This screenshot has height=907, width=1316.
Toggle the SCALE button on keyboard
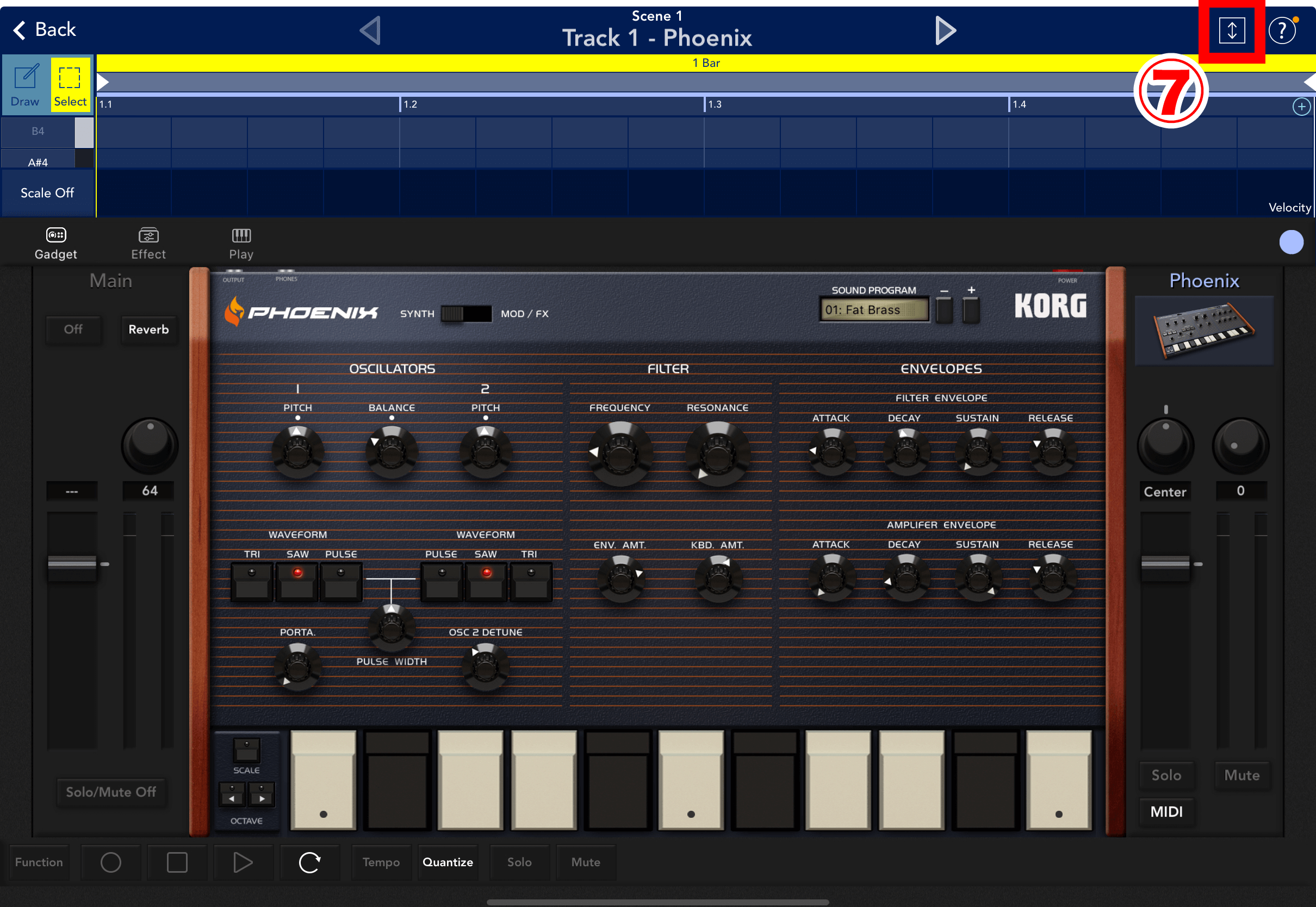pyautogui.click(x=246, y=750)
